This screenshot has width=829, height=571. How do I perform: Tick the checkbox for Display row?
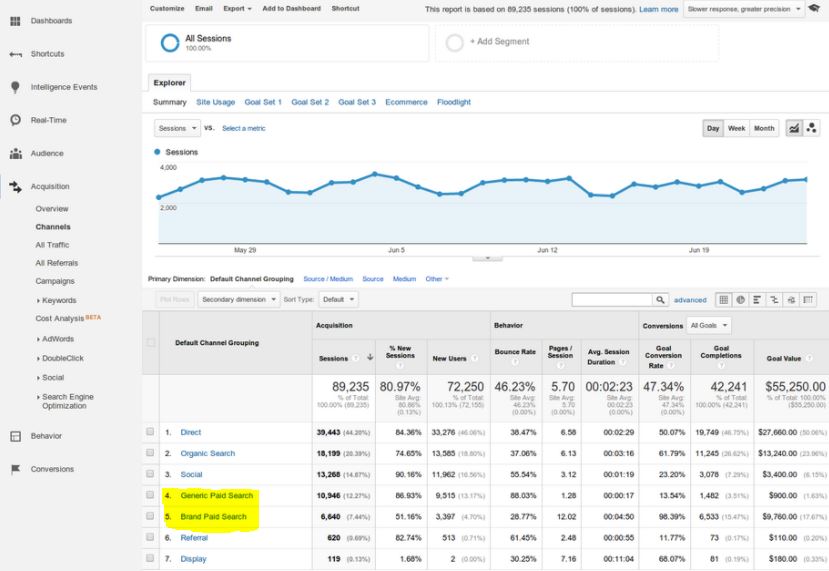pos(150,558)
